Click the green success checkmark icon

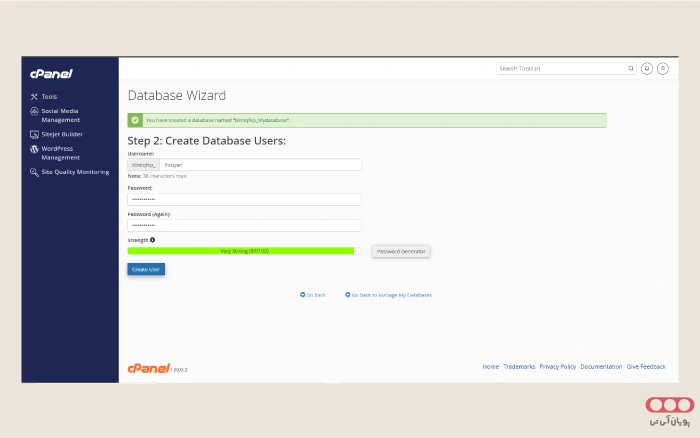[135, 120]
